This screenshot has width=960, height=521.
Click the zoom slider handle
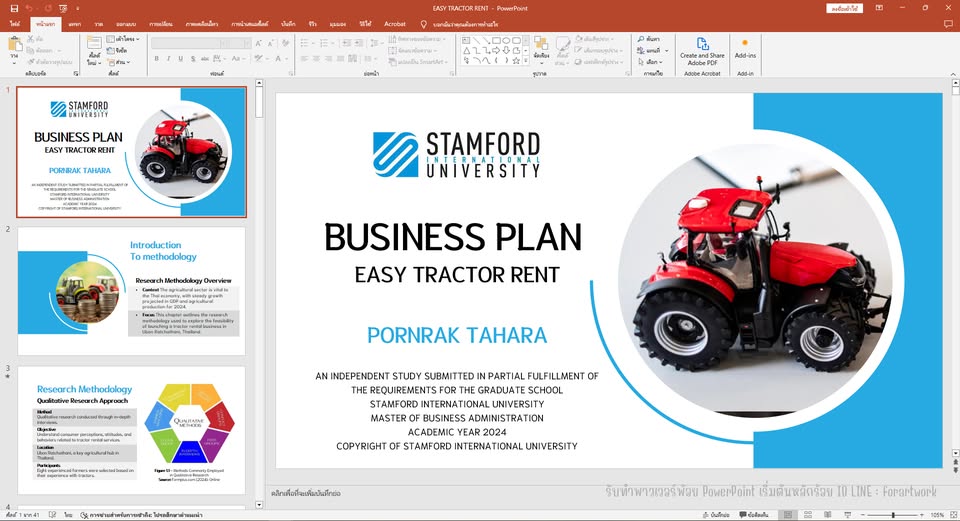tap(893, 515)
